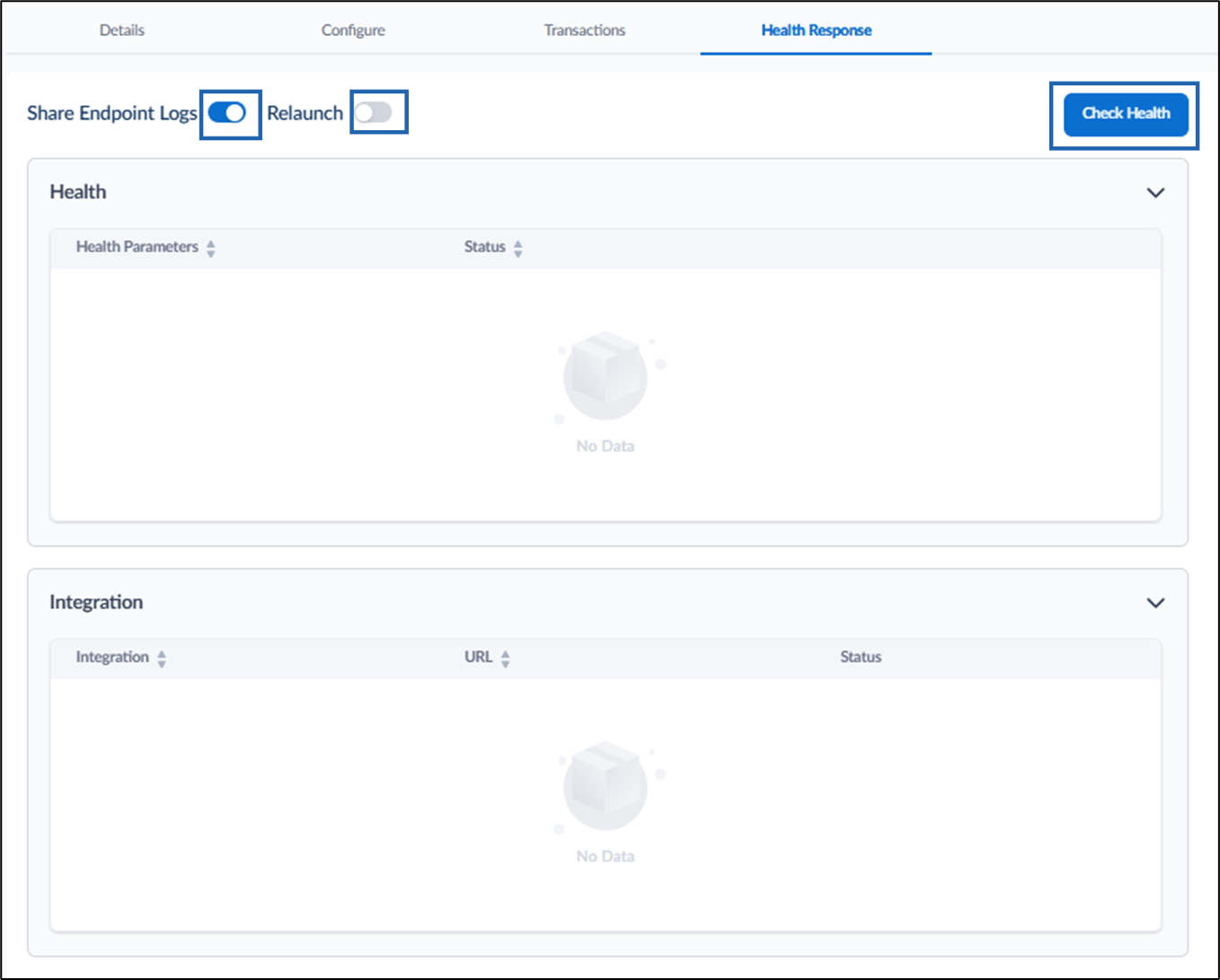
Task: Click the Relaunch label text
Action: click(305, 113)
